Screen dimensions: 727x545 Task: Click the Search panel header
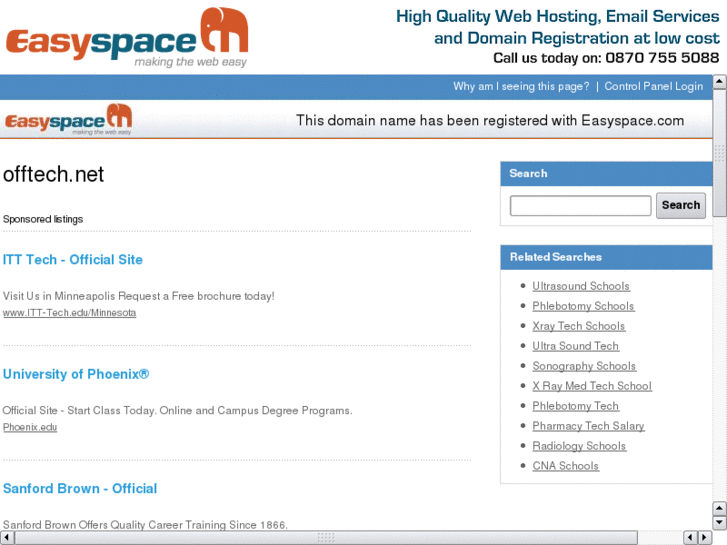[606, 174]
